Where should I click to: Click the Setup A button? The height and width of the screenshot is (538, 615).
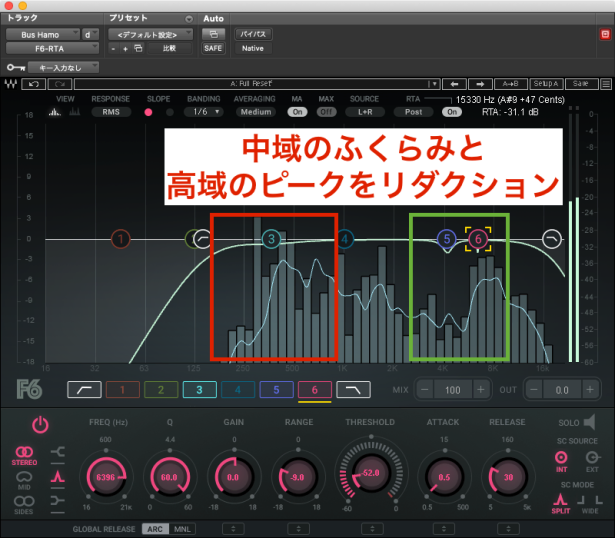[x=546, y=84]
